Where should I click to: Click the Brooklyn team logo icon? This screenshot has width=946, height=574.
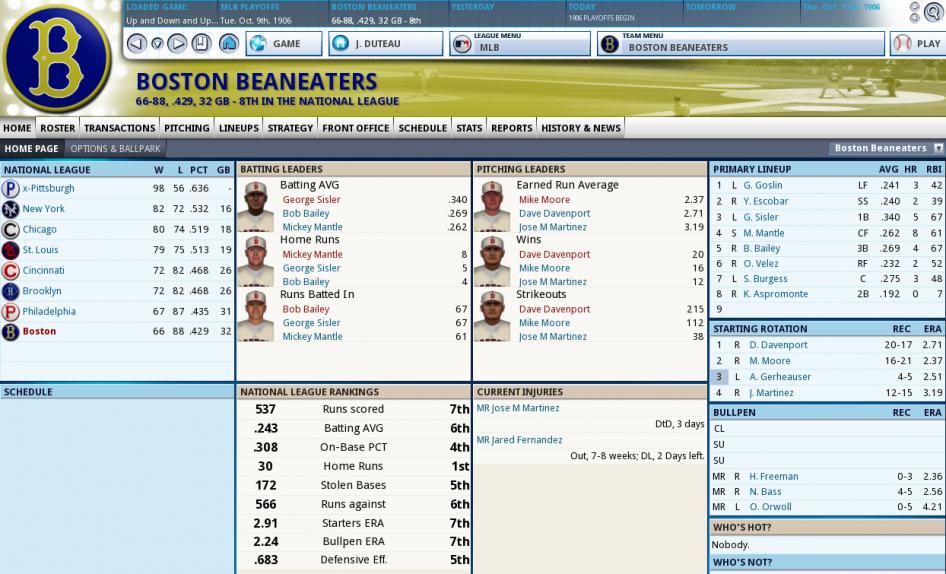pos(10,291)
